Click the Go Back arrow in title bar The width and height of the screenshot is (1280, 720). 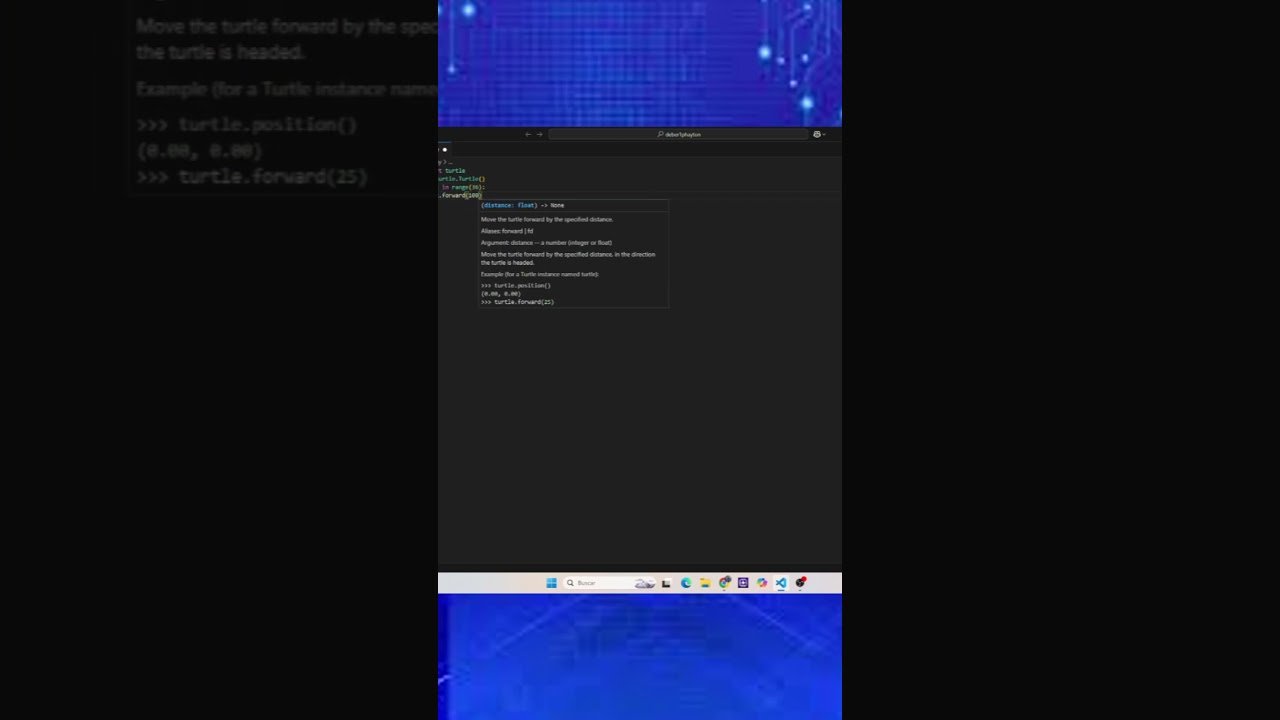pos(528,134)
